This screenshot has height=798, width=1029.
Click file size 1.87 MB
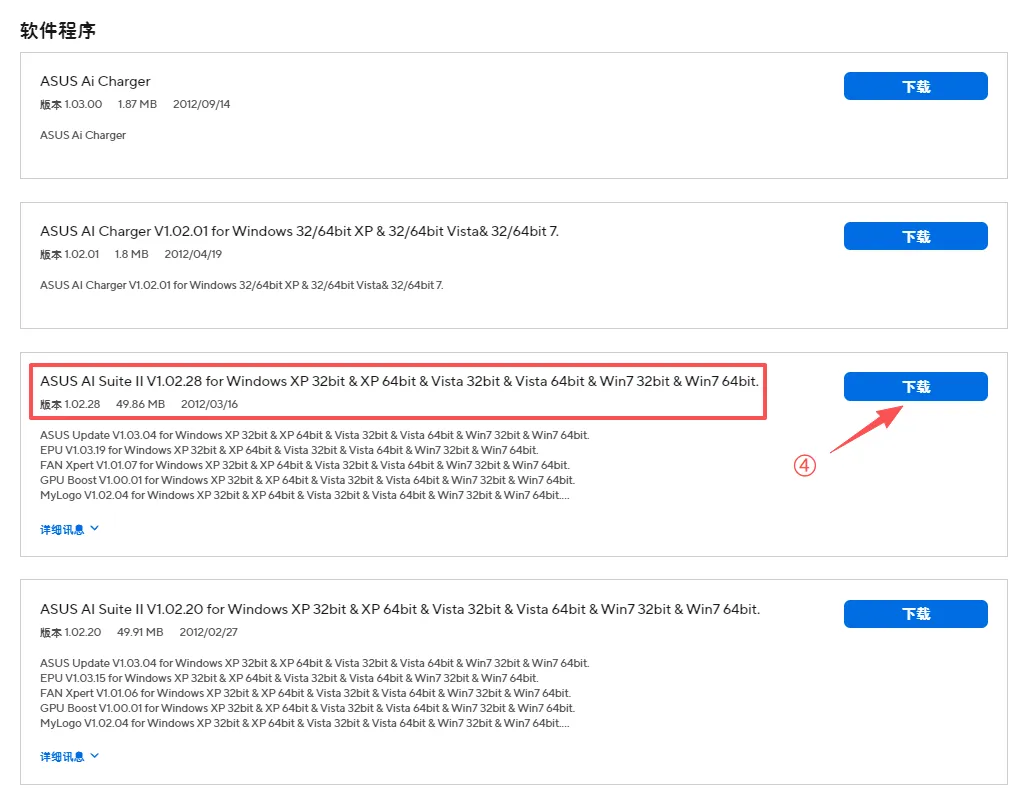tap(137, 104)
